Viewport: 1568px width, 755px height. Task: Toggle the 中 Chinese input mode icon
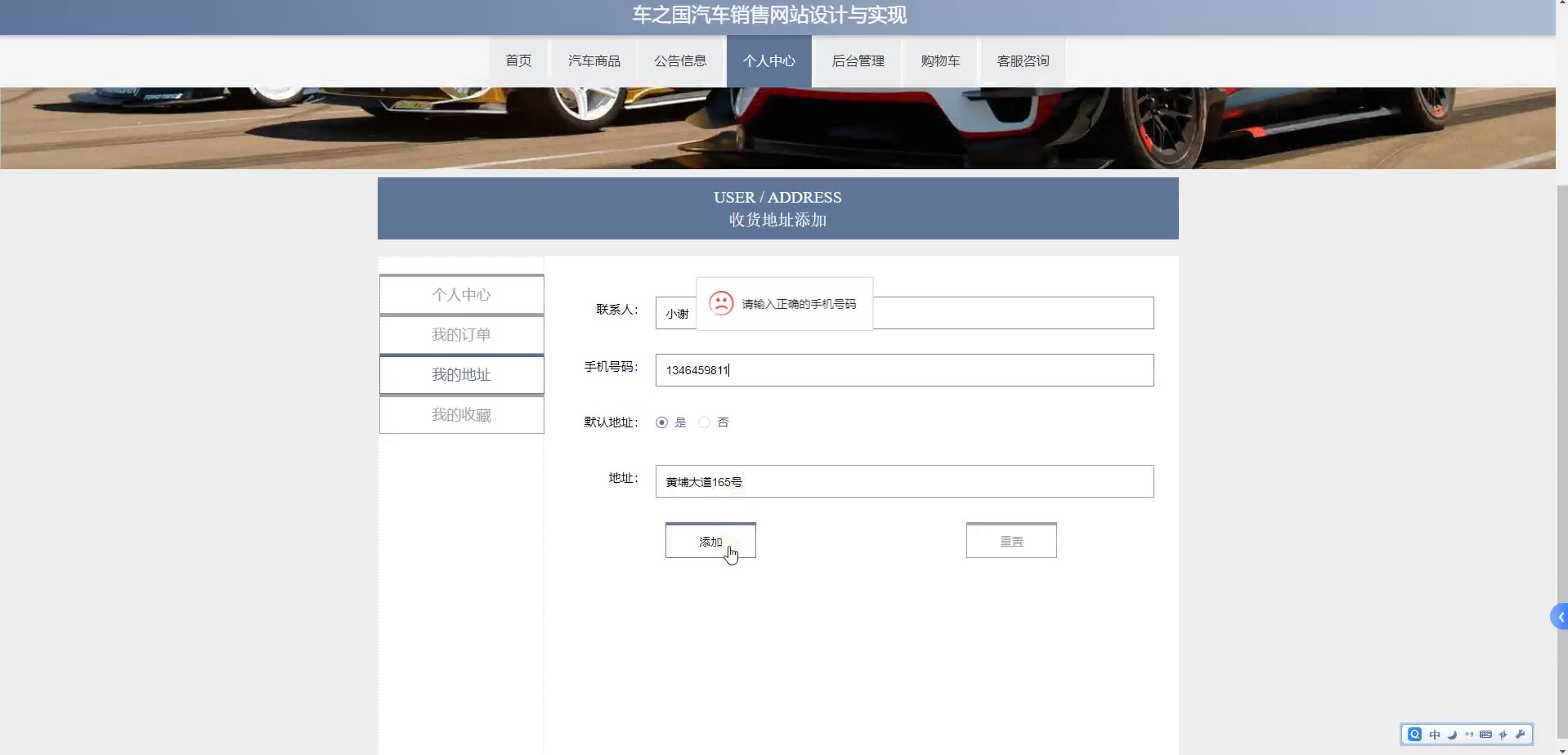pyautogui.click(x=1435, y=734)
